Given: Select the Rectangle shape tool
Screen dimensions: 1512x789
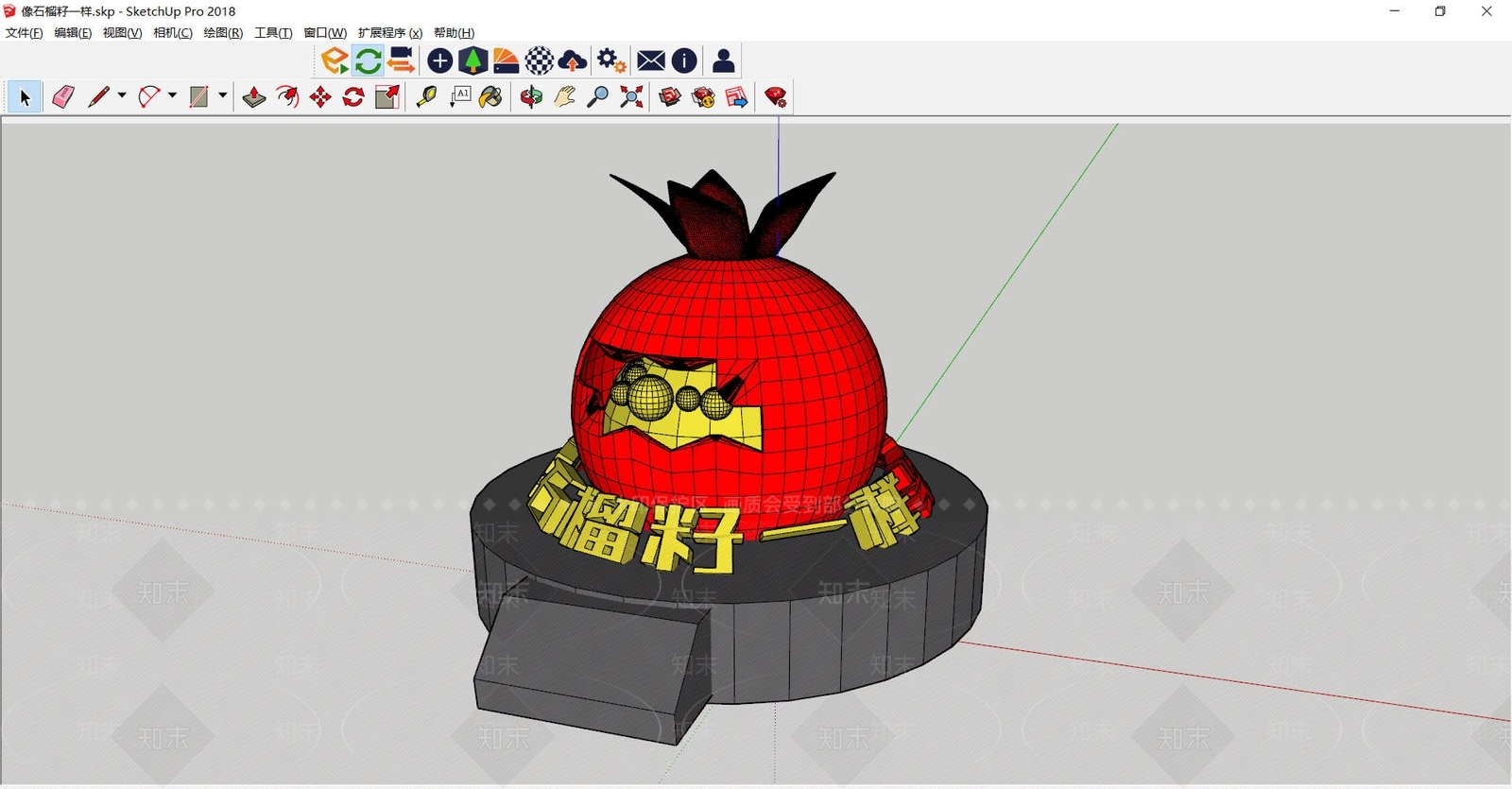Looking at the screenshot, I should 198,96.
